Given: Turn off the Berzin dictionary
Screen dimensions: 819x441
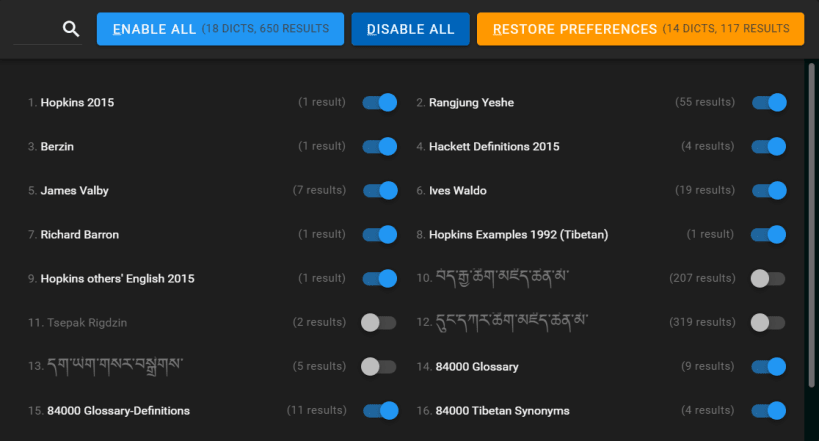Looking at the screenshot, I should (380, 146).
